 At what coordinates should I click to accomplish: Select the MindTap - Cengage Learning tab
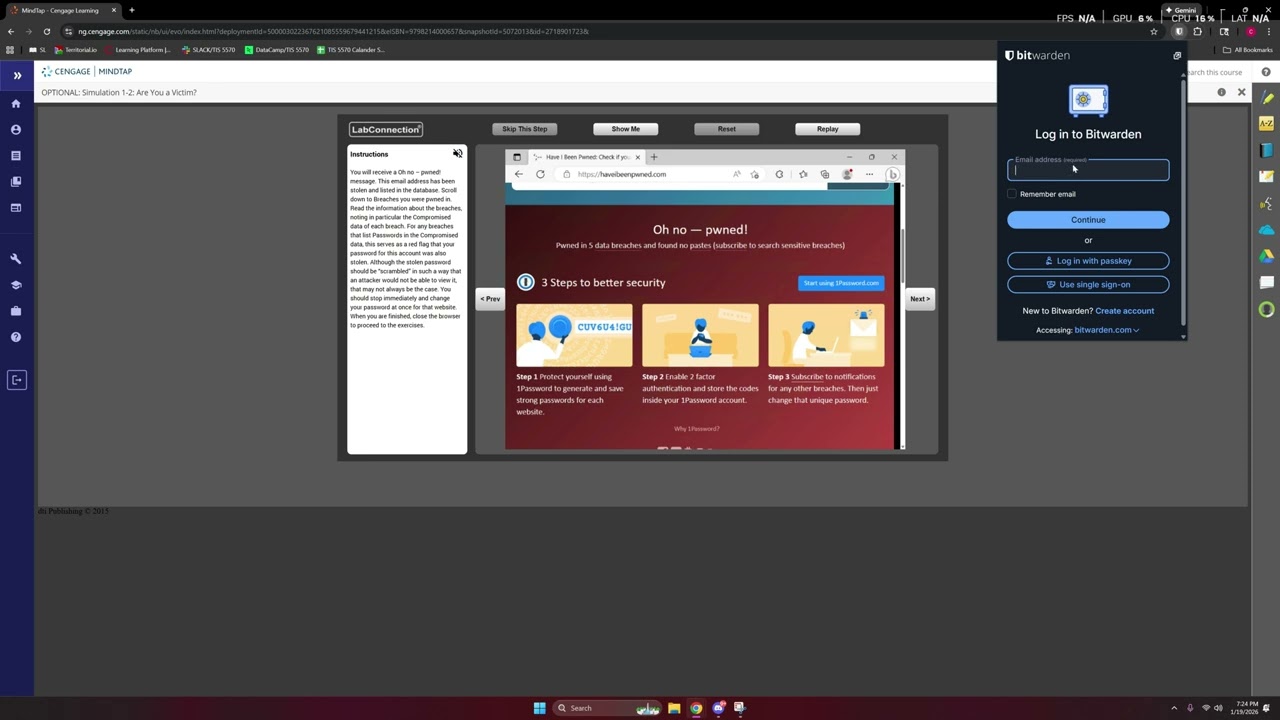(x=62, y=10)
